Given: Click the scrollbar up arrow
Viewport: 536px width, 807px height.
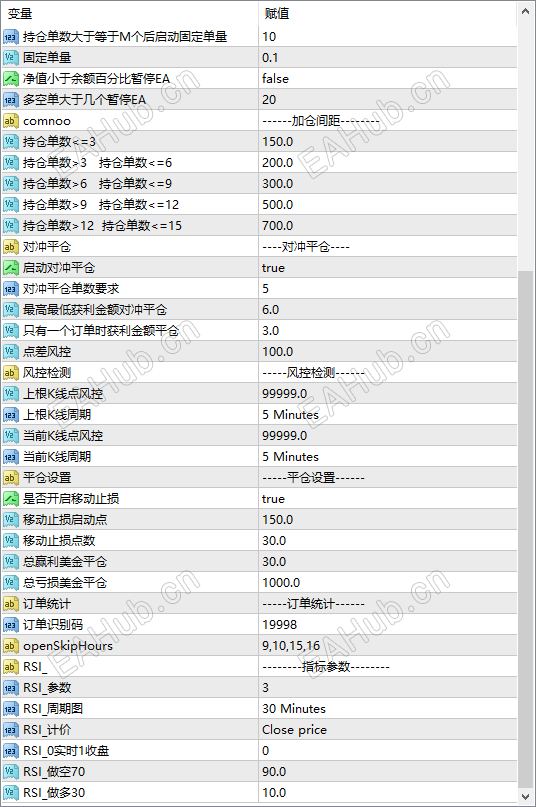Looking at the screenshot, I should (525, 11).
